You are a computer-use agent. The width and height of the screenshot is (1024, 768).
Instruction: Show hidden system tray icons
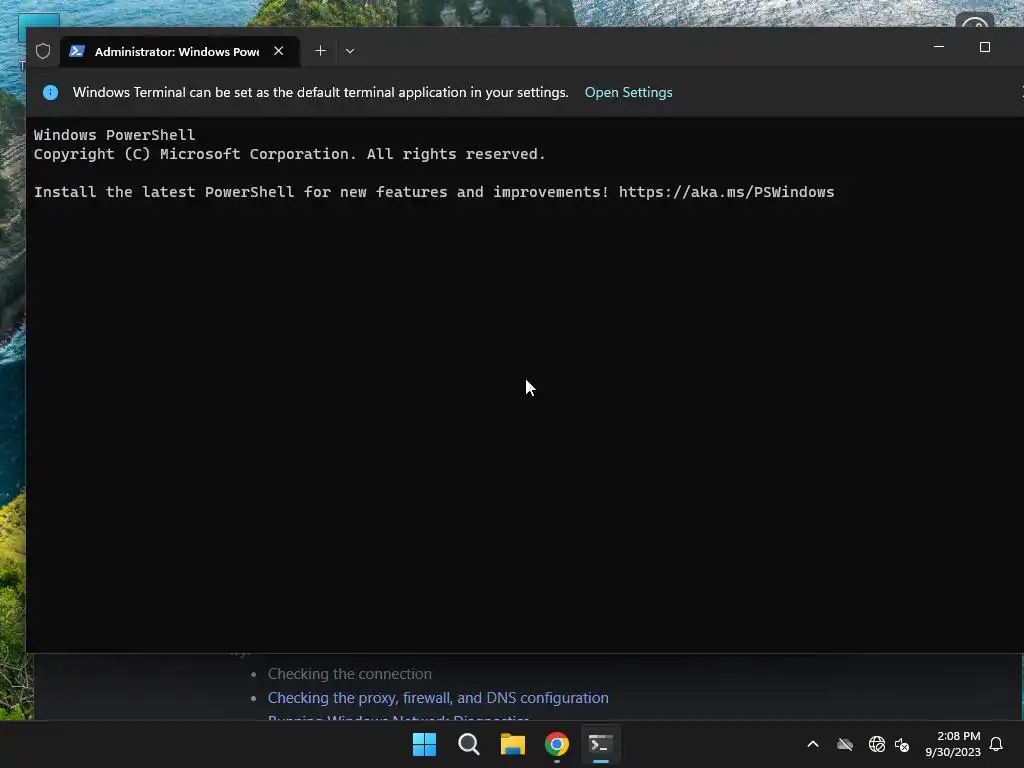coord(813,744)
